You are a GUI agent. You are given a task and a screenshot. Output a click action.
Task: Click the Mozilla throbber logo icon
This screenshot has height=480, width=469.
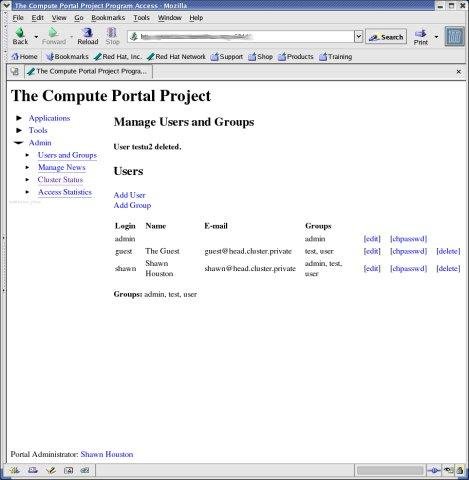(454, 36)
